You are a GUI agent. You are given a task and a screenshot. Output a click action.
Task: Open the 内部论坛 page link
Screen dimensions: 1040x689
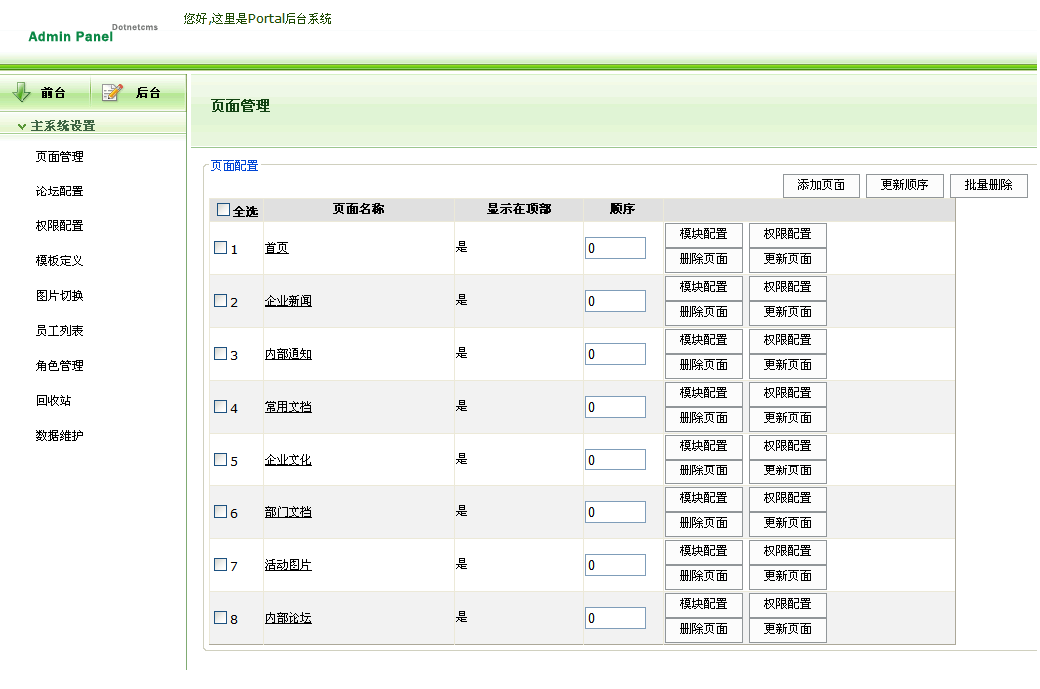(289, 618)
